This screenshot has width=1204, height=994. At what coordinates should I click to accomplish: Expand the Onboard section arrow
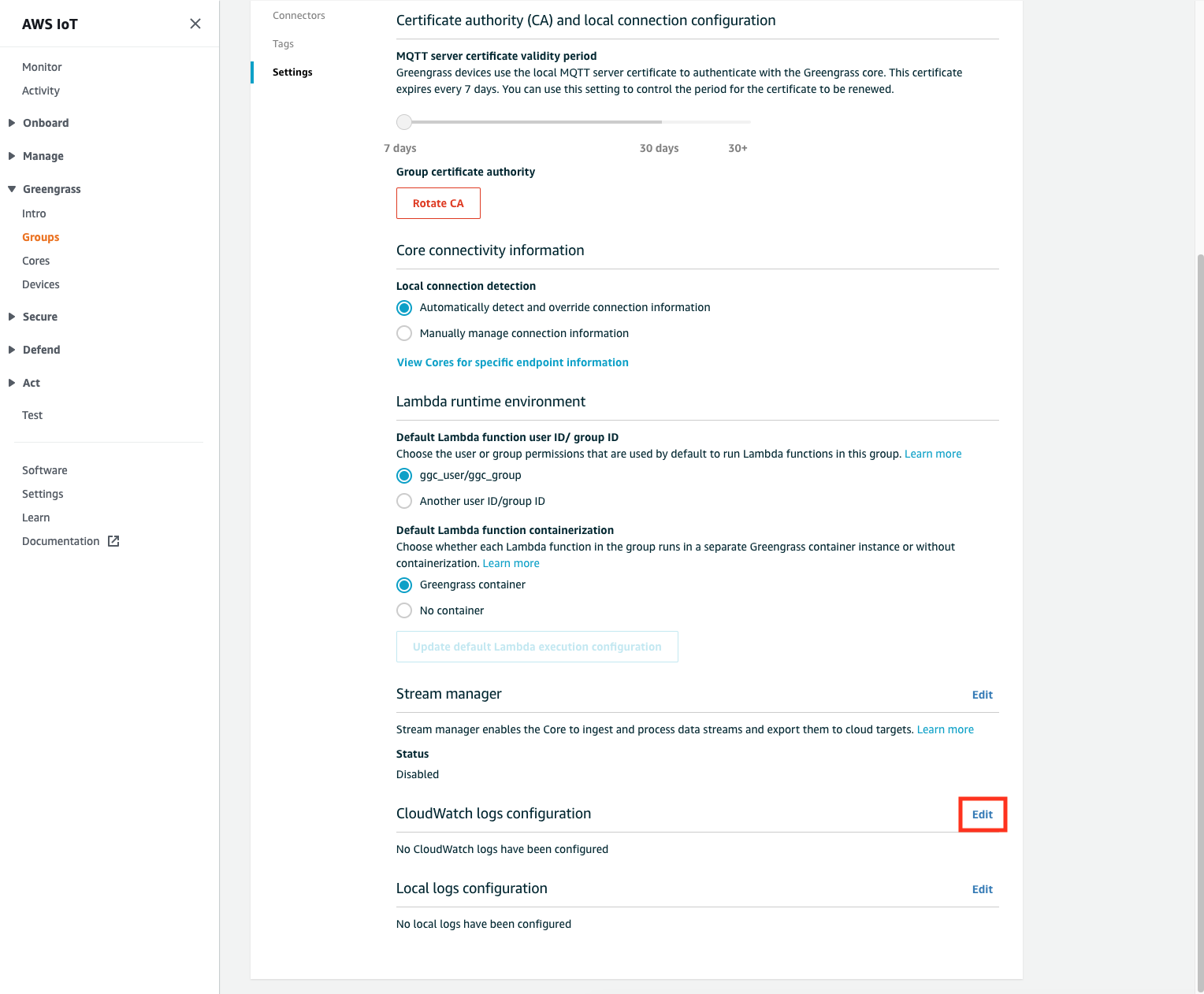pyautogui.click(x=12, y=123)
